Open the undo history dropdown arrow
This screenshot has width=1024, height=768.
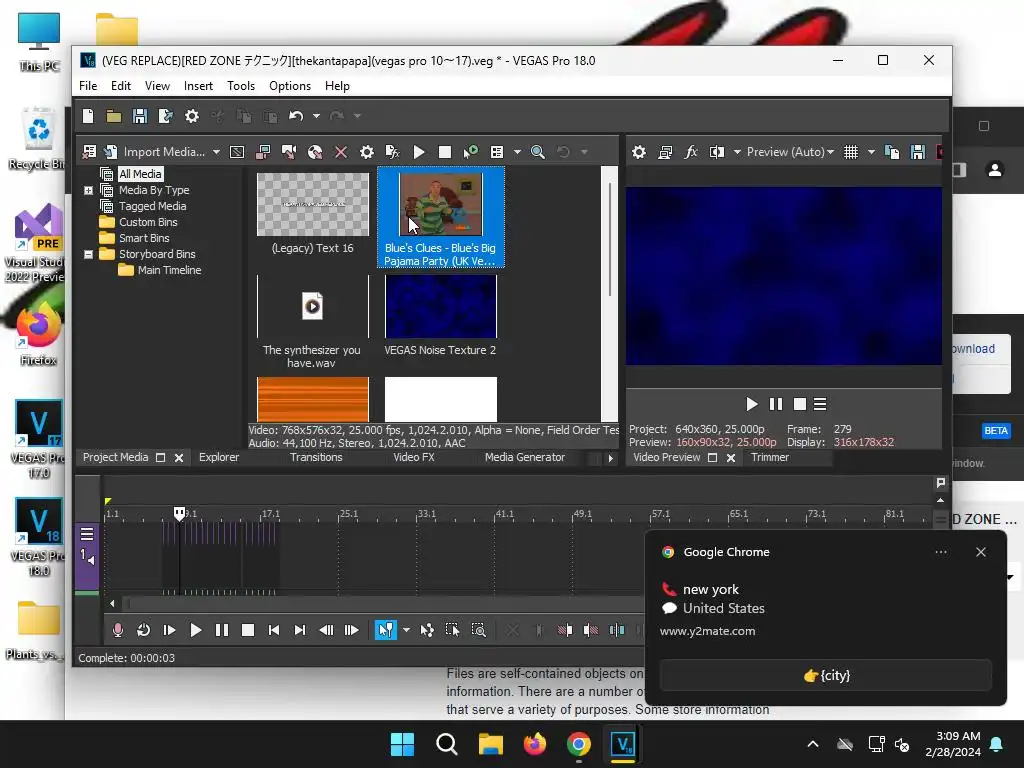pos(316,116)
